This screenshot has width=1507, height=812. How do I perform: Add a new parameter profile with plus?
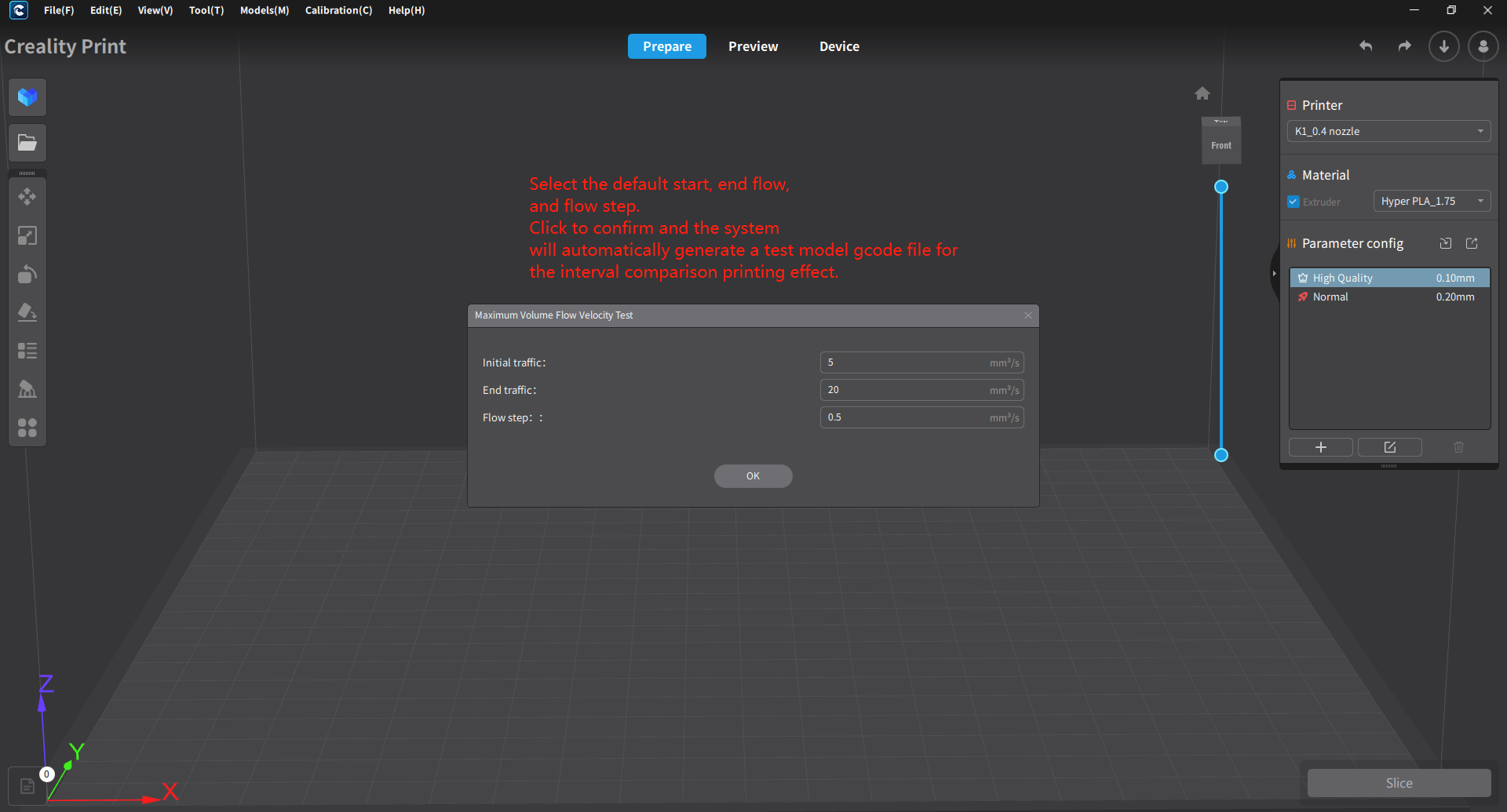click(1321, 447)
